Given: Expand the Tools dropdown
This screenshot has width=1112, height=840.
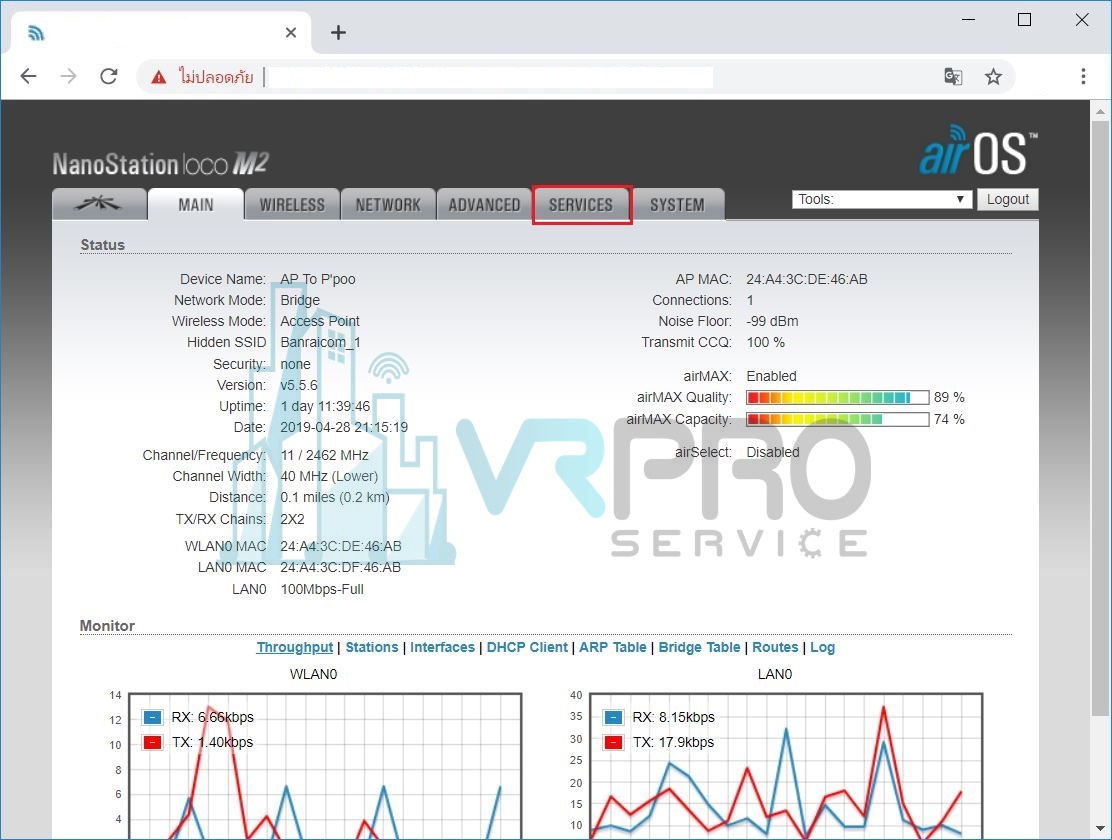Looking at the screenshot, I should (882, 199).
